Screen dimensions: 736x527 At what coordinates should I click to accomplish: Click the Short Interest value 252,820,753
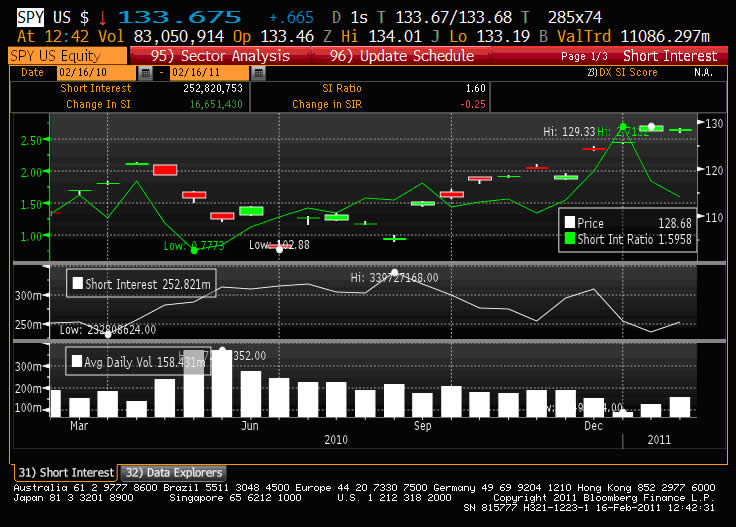click(213, 88)
